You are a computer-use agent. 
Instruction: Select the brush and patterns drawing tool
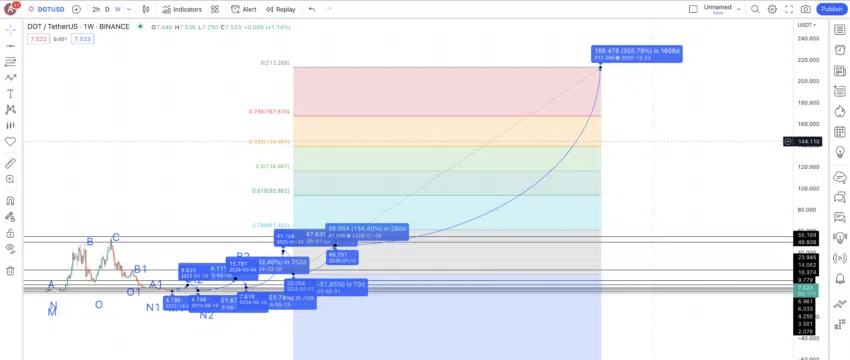coord(10,78)
